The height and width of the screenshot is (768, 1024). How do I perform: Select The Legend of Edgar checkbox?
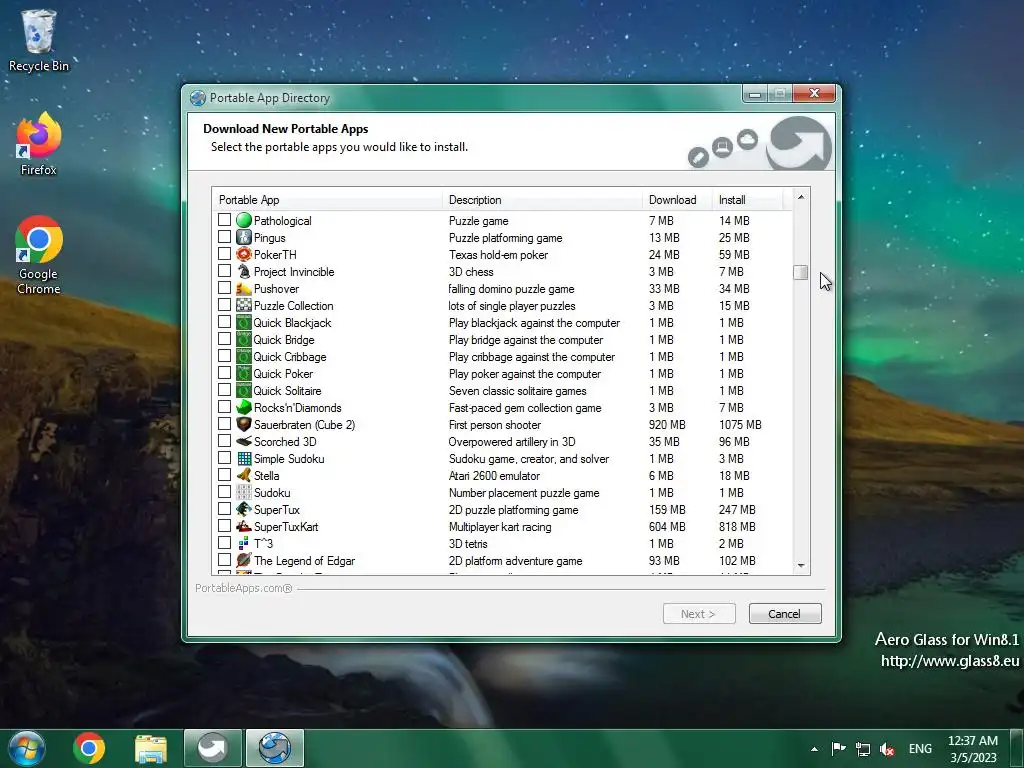224,560
